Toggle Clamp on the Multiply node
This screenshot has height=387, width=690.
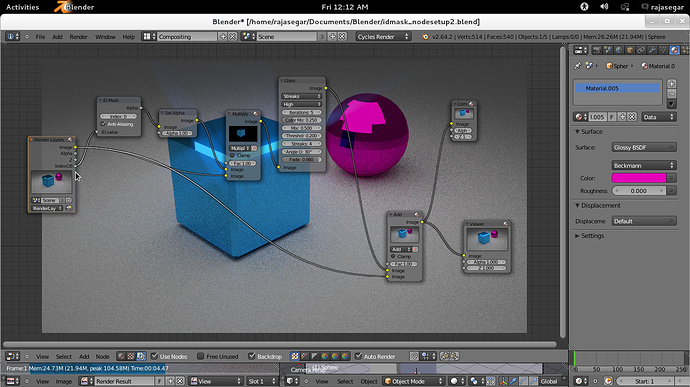coord(232,155)
